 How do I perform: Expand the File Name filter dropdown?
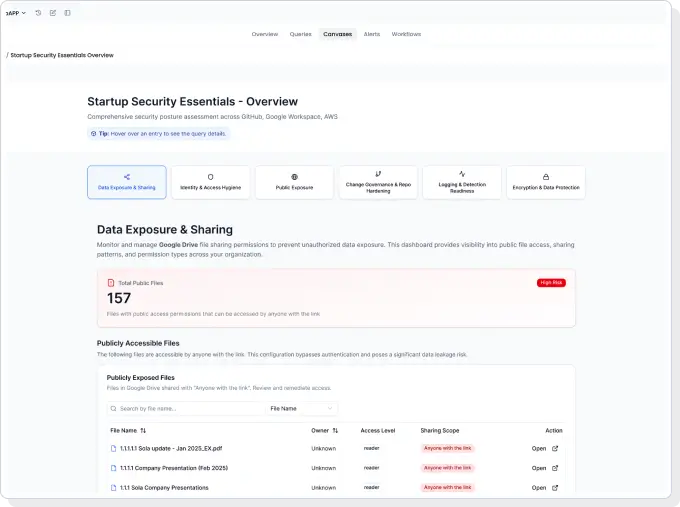302,409
